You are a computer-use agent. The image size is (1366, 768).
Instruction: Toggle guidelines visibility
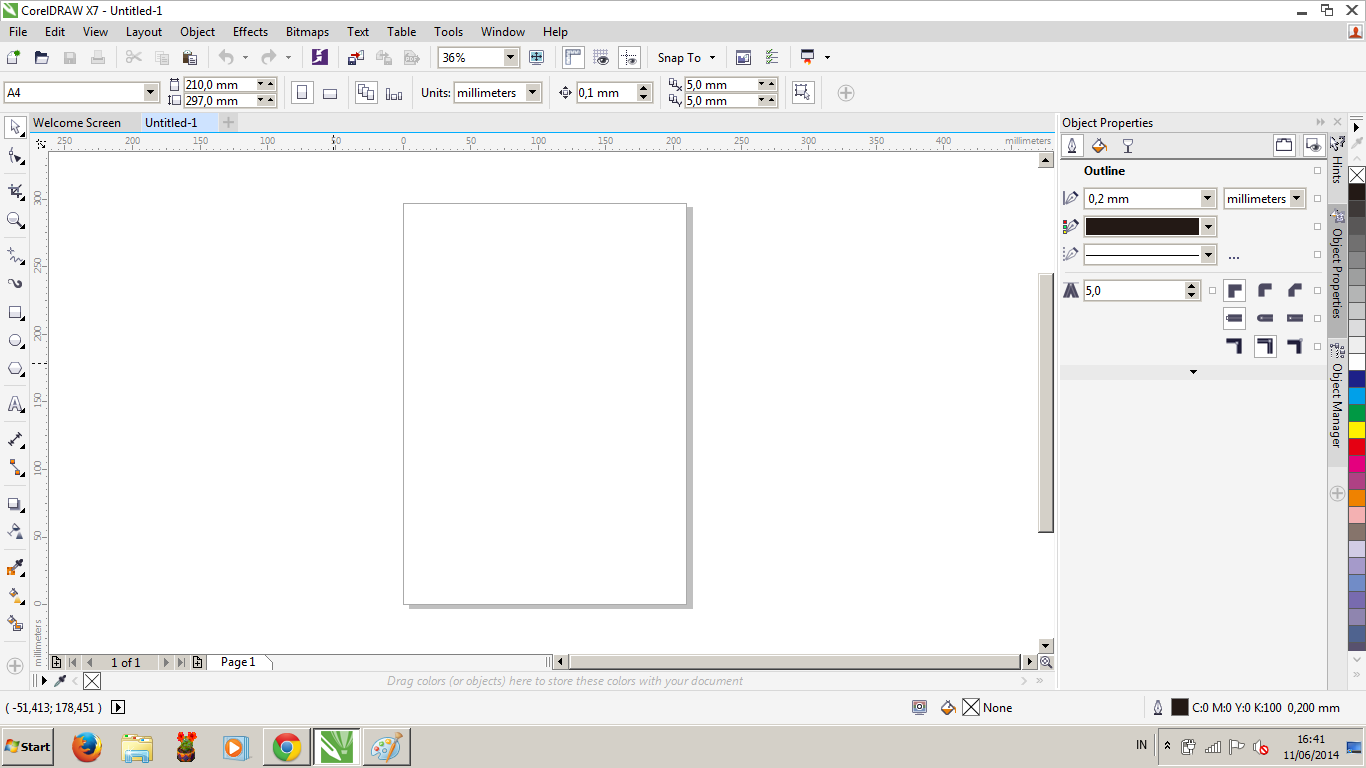[630, 57]
